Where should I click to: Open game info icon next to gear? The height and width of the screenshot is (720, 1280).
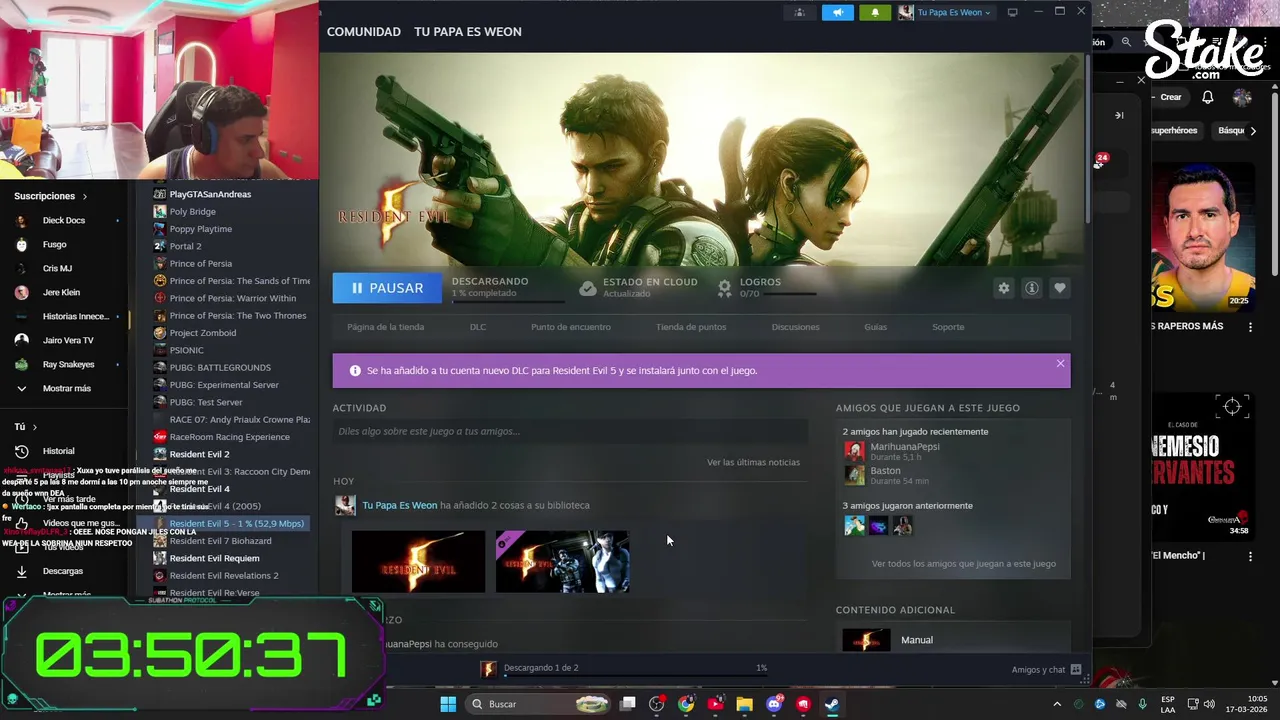[1032, 288]
